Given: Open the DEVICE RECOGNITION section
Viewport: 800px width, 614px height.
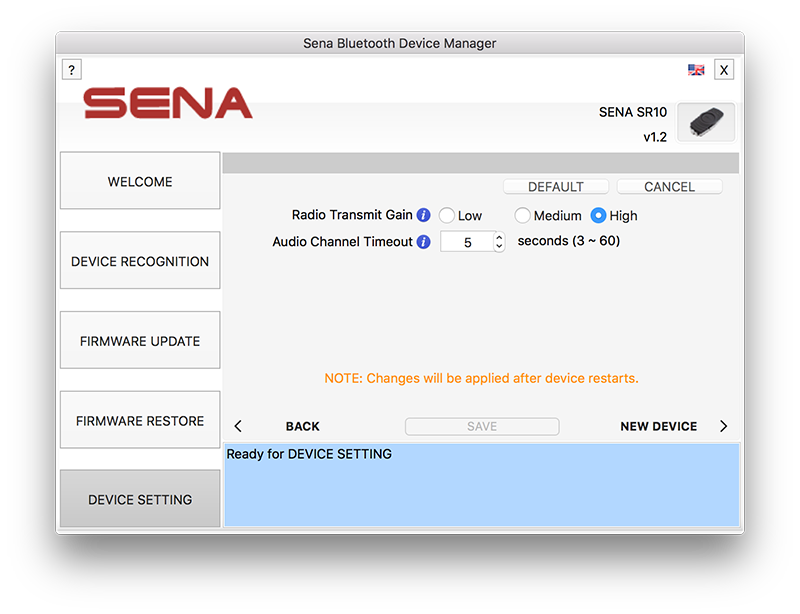Looking at the screenshot, I should click(x=140, y=260).
